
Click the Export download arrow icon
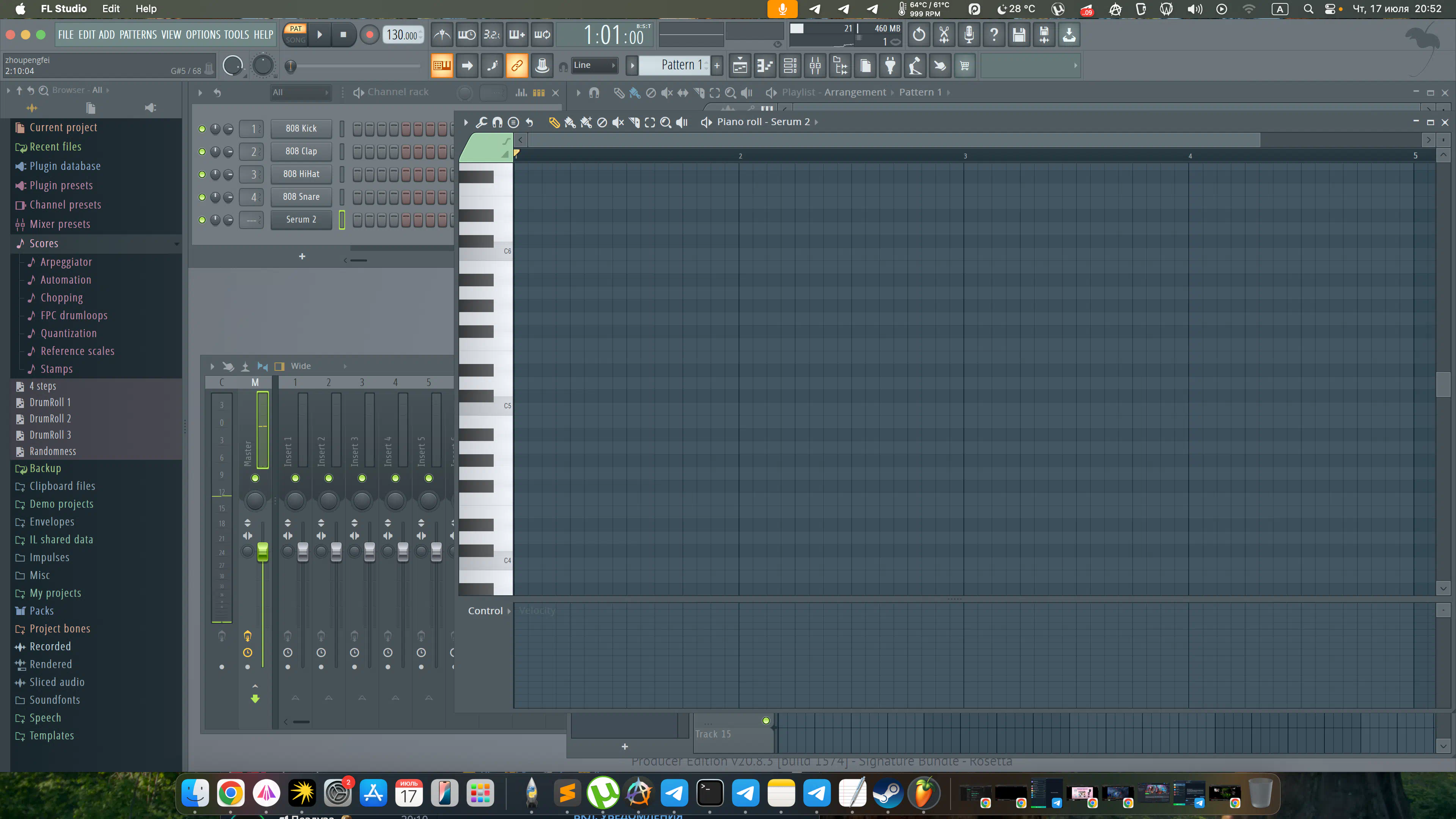point(1069,35)
